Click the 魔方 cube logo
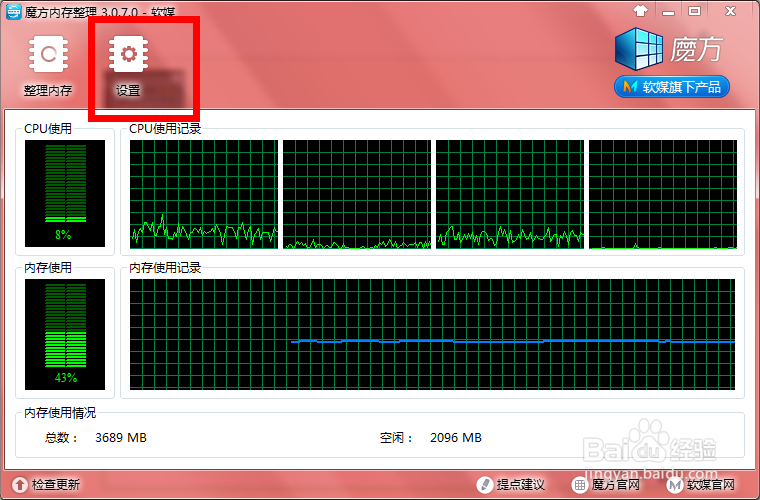The width and height of the screenshot is (760, 500). [638, 48]
